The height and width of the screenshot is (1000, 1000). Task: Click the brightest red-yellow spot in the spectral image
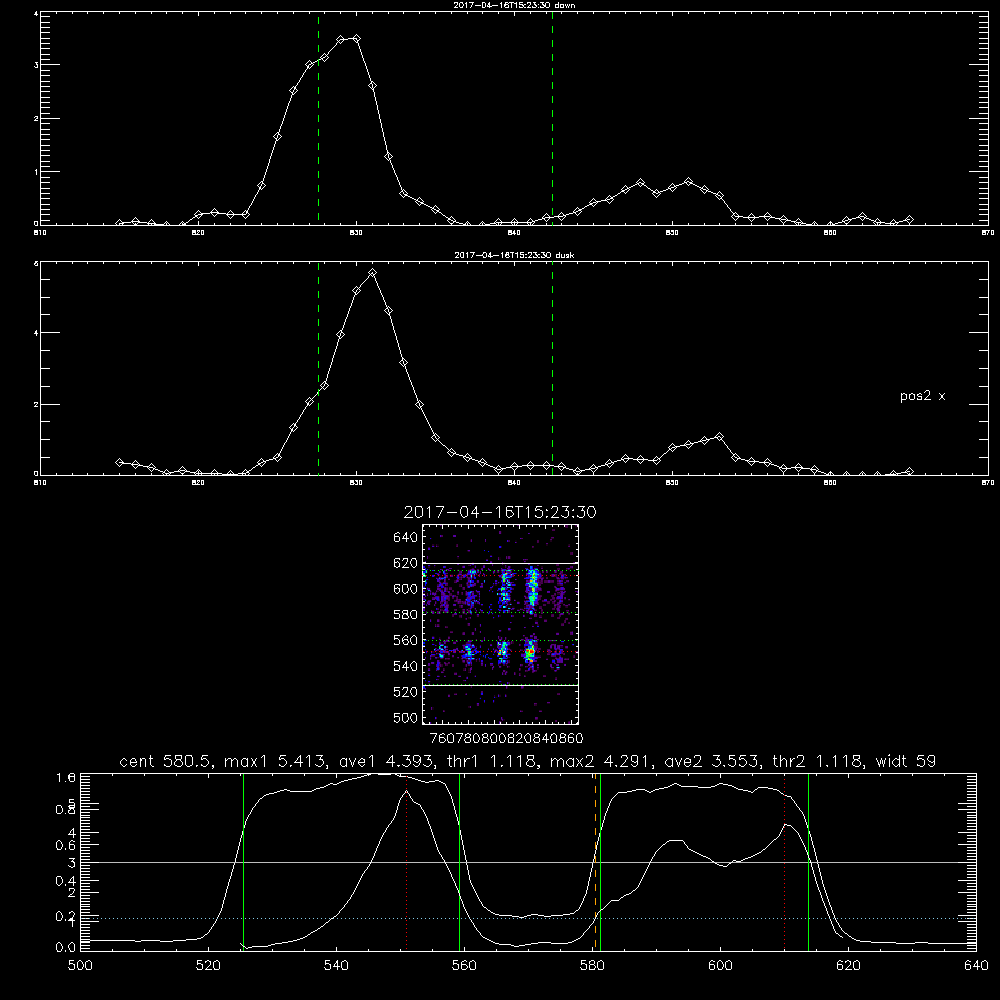tap(529, 652)
